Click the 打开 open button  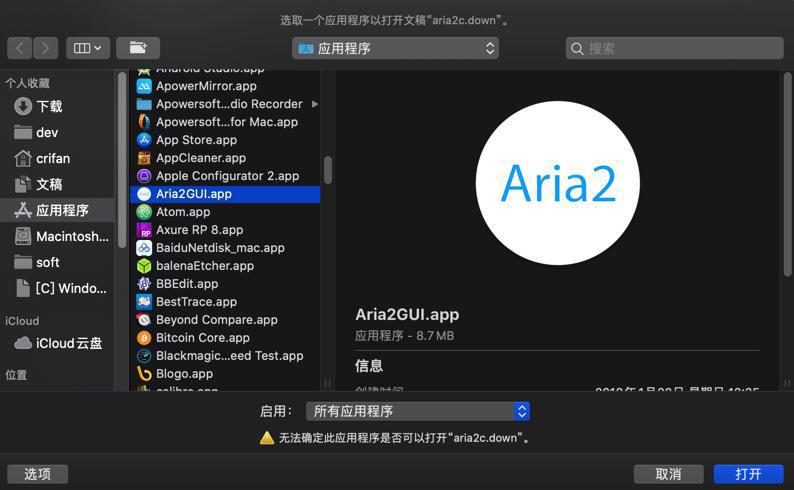click(748, 474)
